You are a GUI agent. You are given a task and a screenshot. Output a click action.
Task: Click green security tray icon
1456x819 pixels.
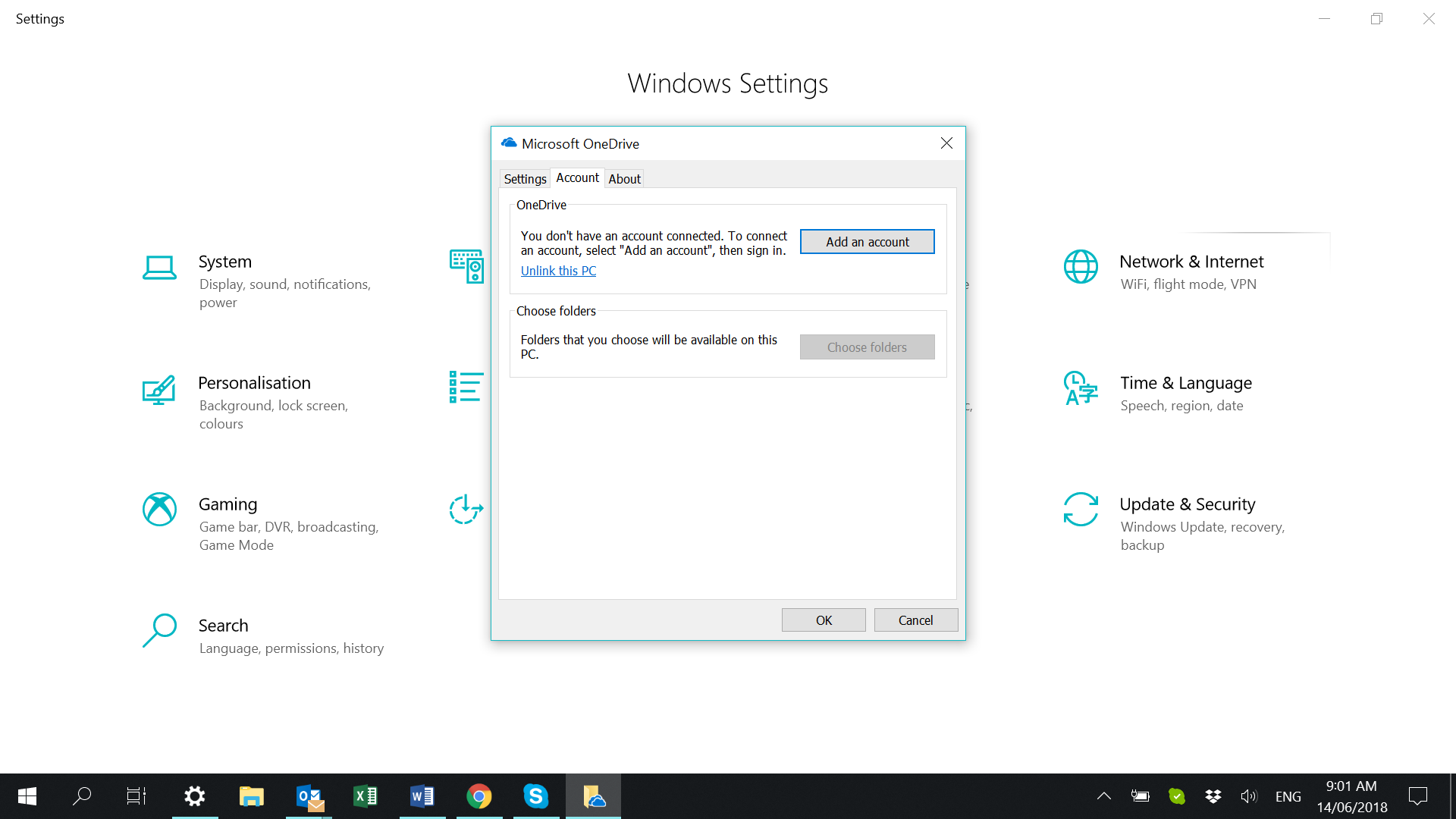(x=1177, y=796)
